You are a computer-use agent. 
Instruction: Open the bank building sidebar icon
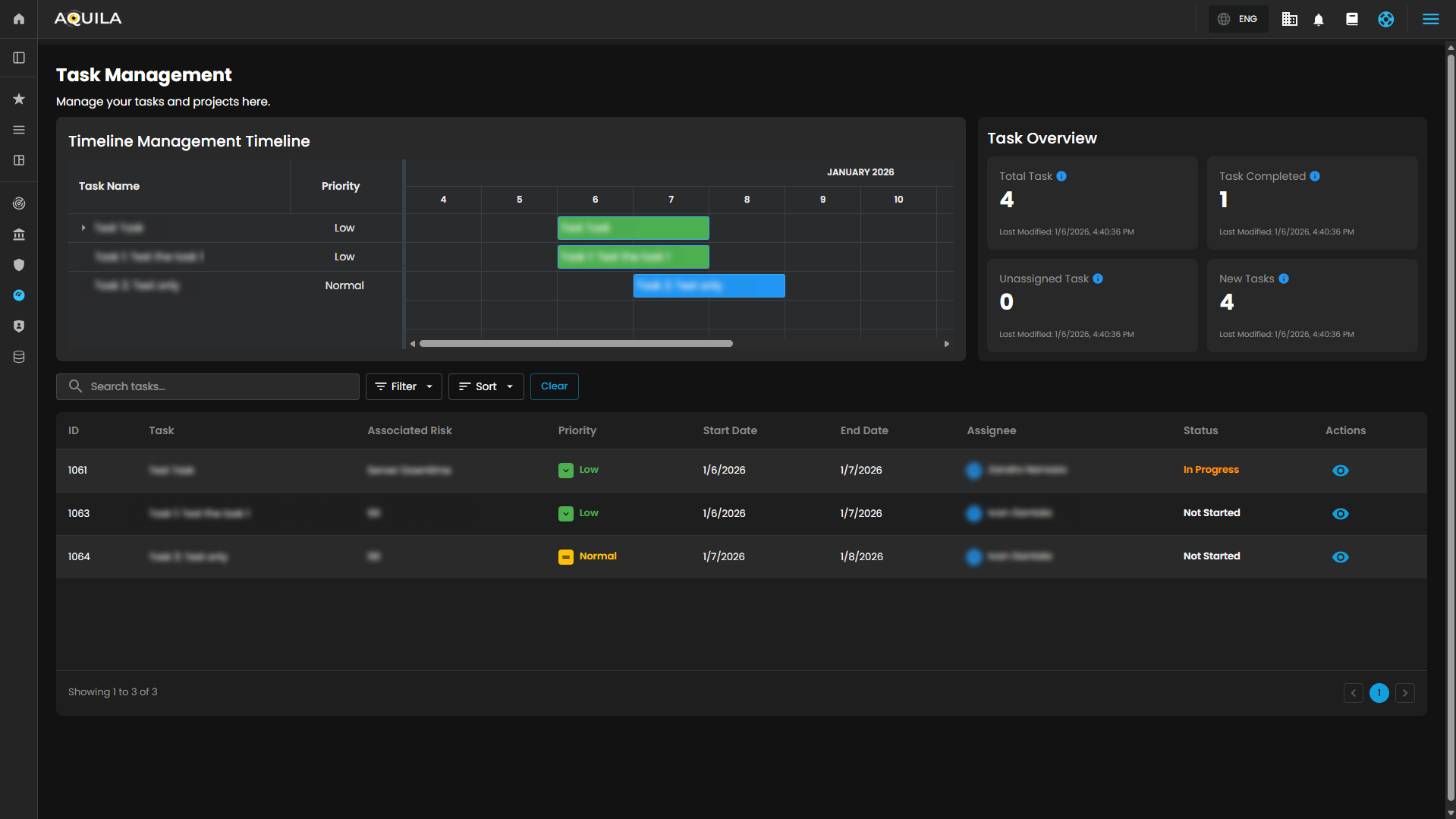(x=19, y=235)
